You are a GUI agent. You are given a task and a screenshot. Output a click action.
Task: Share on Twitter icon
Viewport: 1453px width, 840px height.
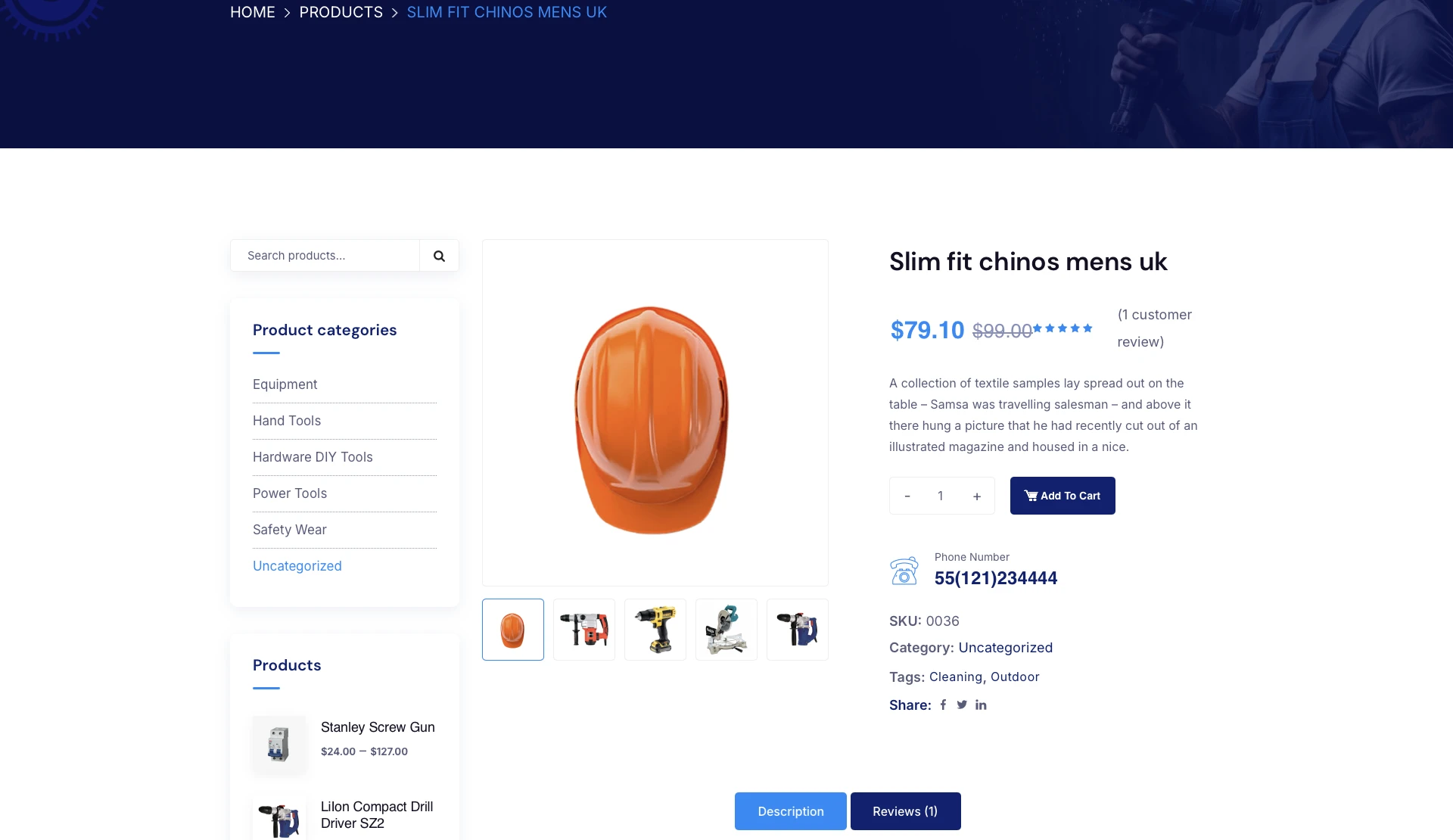coord(962,705)
